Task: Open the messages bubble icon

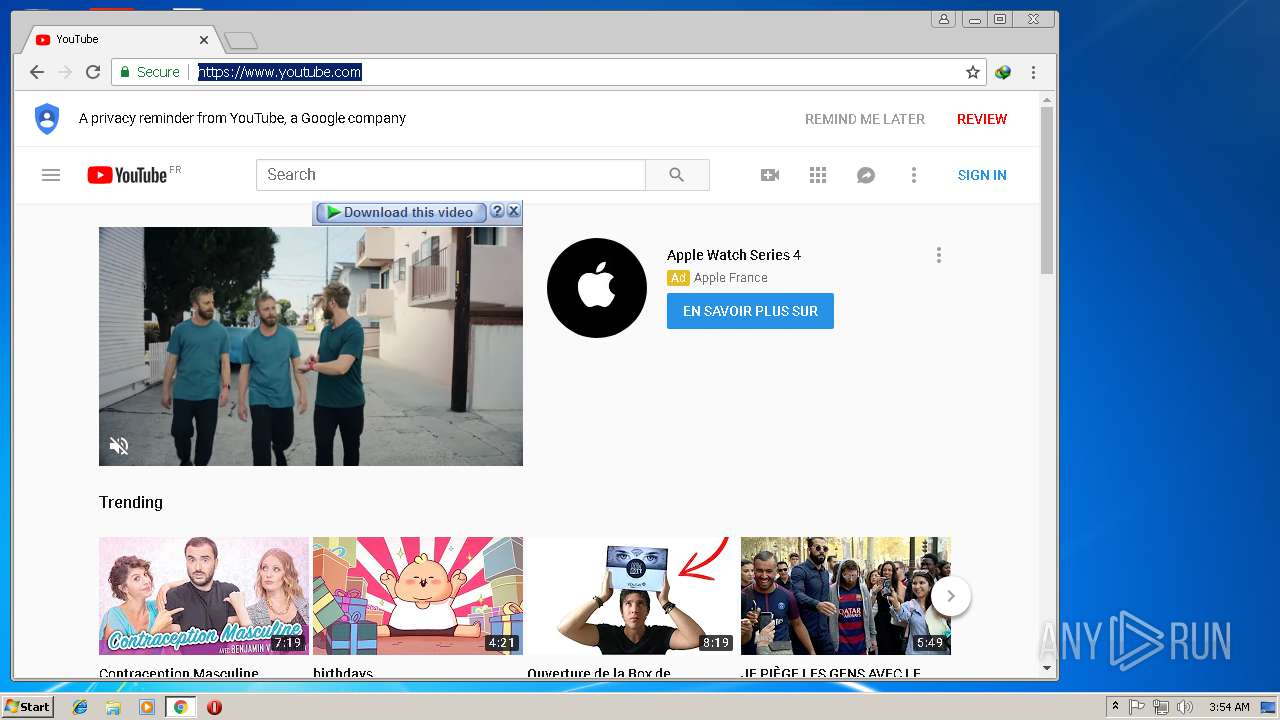Action: point(866,175)
